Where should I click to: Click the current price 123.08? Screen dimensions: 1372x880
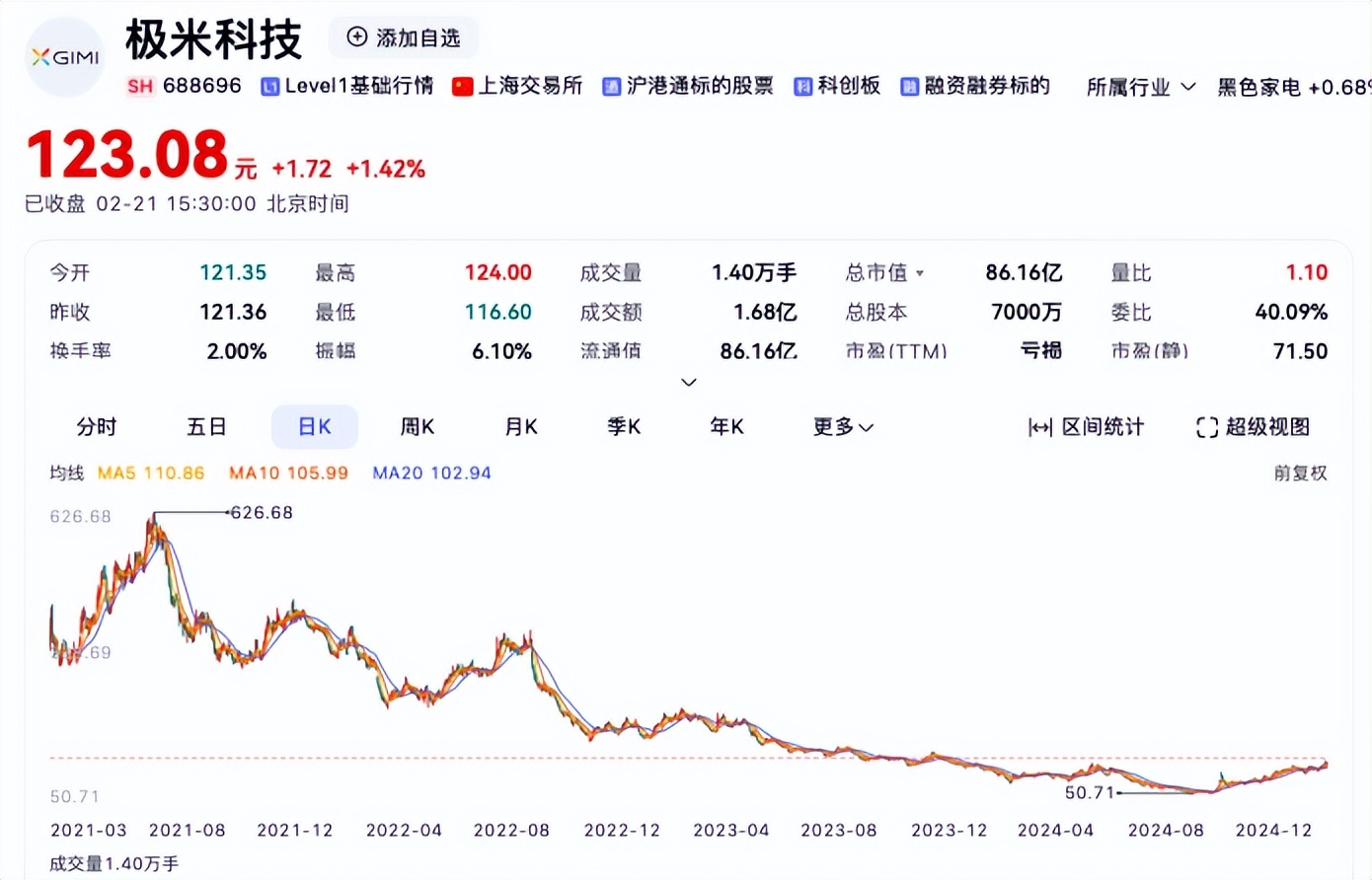coord(127,155)
